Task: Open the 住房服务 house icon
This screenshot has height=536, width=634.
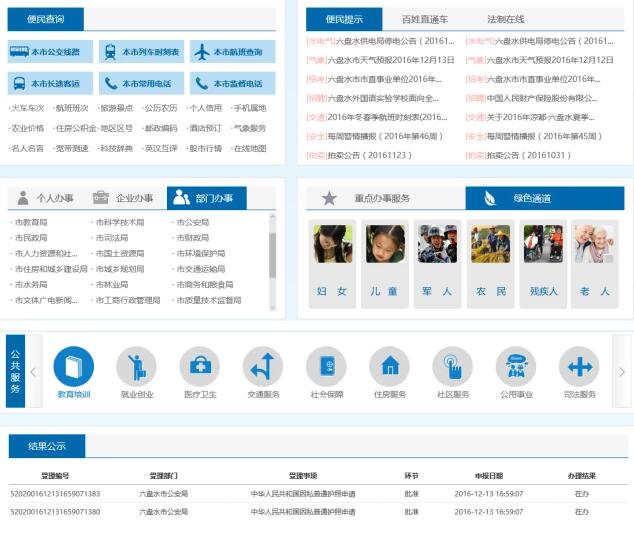Action: pyautogui.click(x=389, y=367)
